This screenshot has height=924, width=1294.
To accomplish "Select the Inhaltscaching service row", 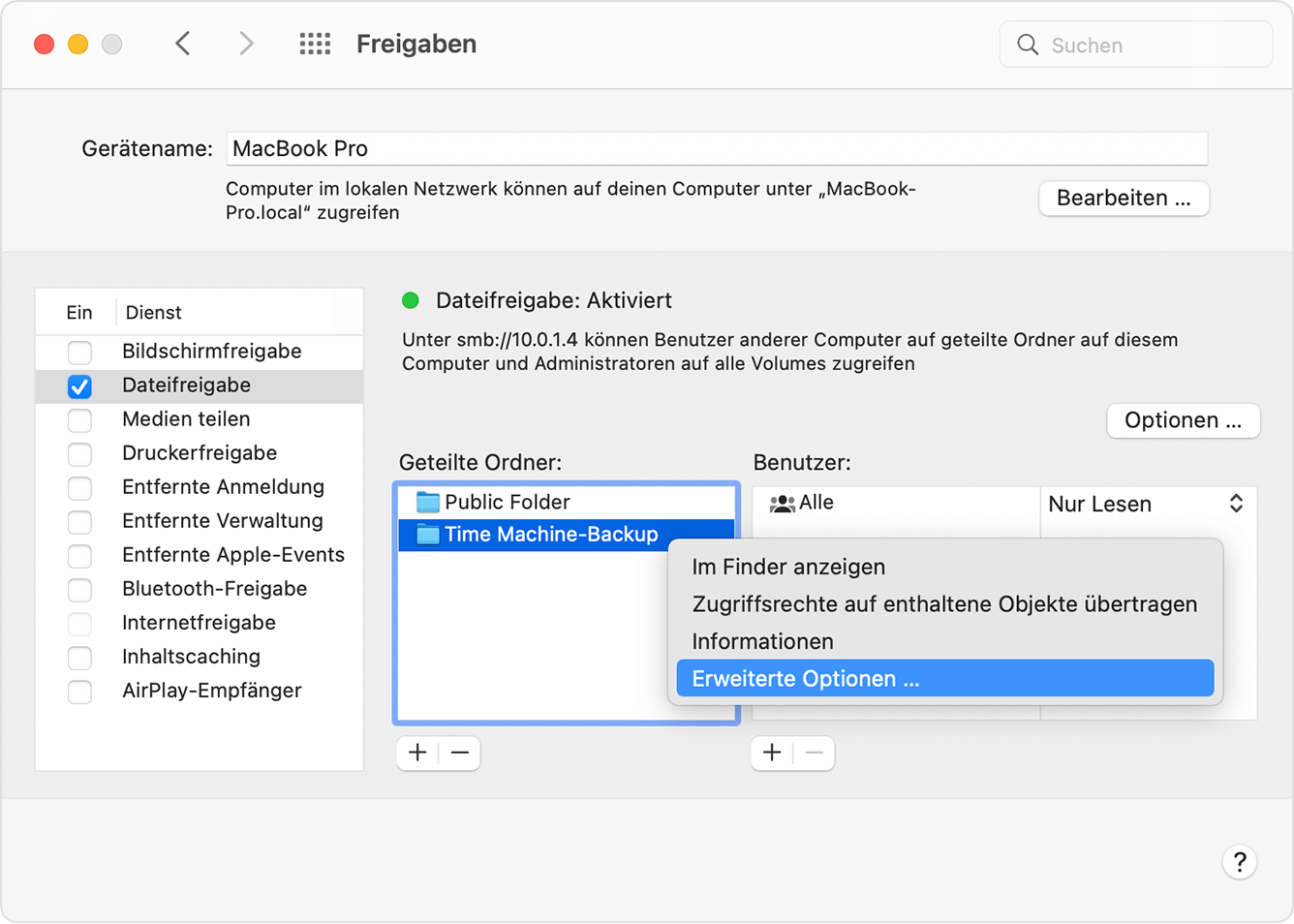I will 200,657.
